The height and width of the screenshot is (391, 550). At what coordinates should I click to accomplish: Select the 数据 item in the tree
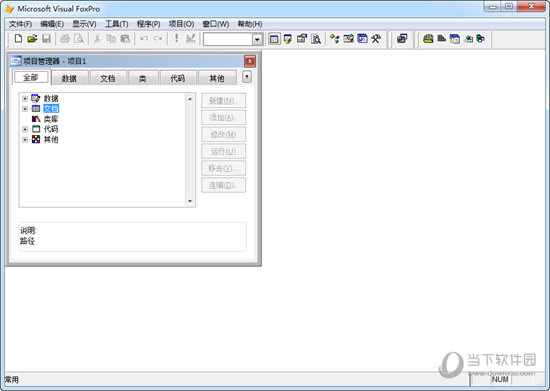[51, 99]
